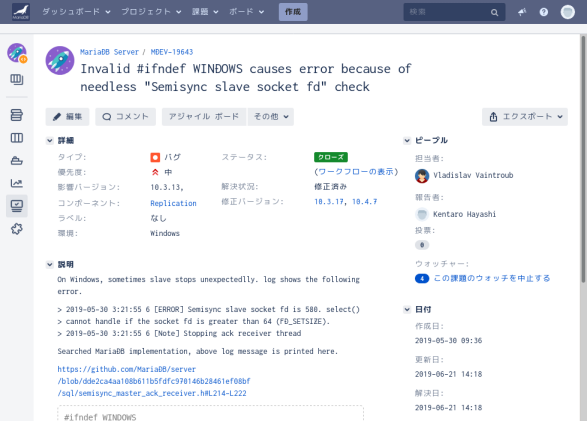Click the バグ issue type icon
The width and height of the screenshot is (587, 421).
click(x=155, y=158)
